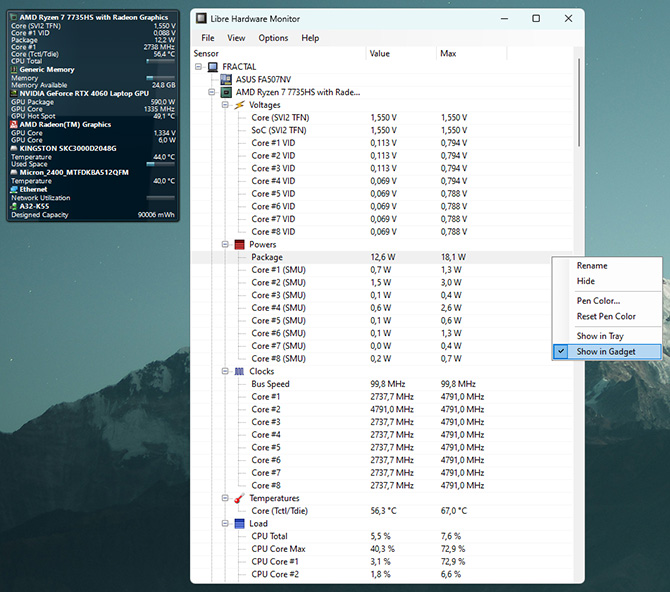The image size is (670, 592).
Task: Select the Core #8 VID row
Action: coord(382,232)
